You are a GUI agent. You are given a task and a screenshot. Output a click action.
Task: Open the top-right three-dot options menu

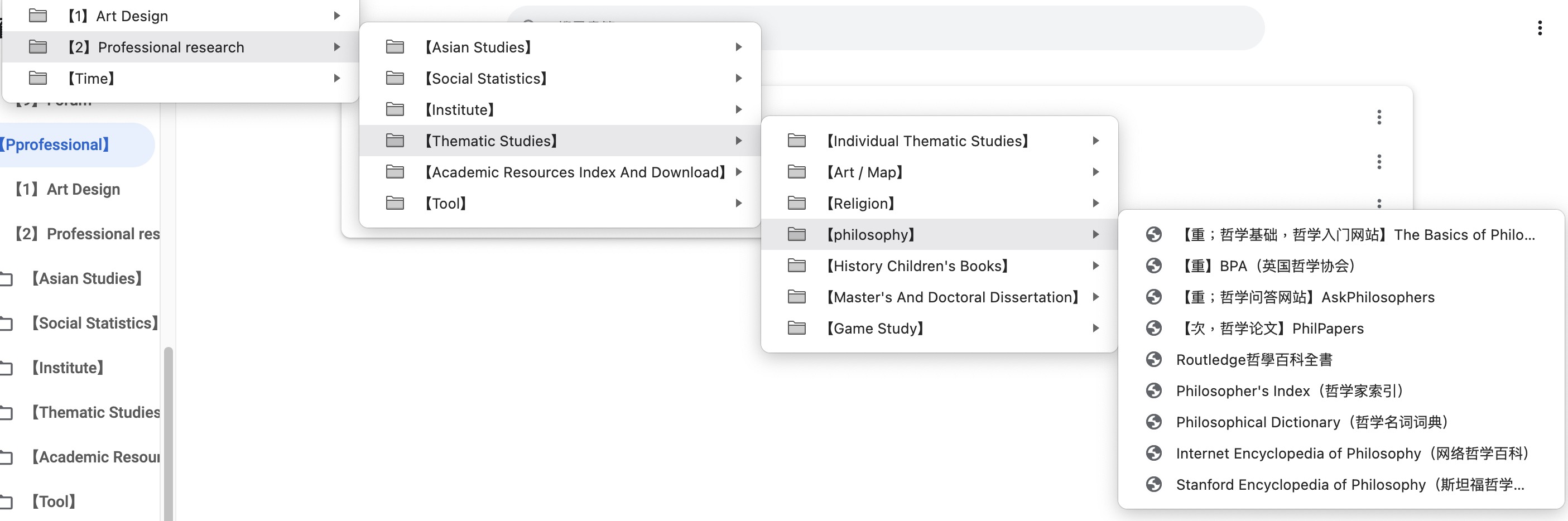(1540, 28)
